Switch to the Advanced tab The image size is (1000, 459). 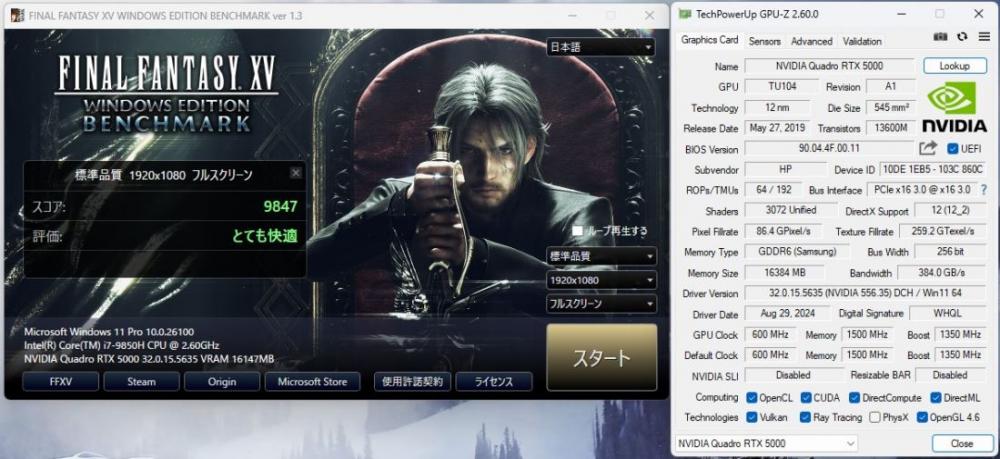tap(811, 41)
